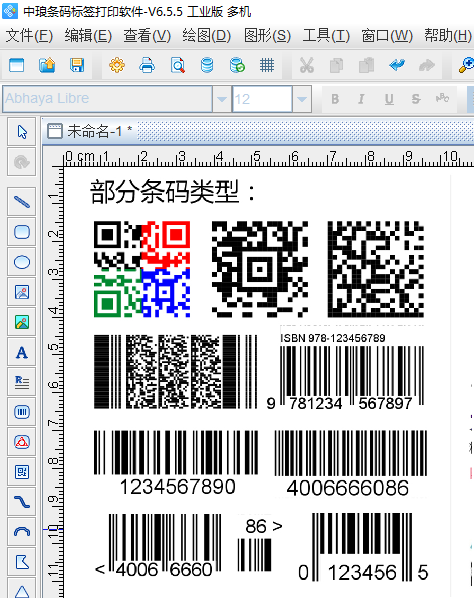474x598 pixels.
Task: Click the zoom magnifier icon
Action: tap(466, 65)
